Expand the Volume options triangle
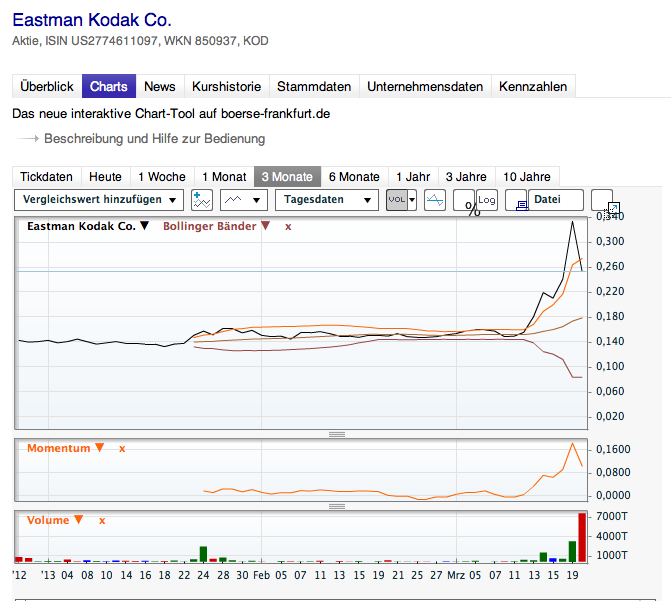The width and height of the screenshot is (671, 601). 78,519
